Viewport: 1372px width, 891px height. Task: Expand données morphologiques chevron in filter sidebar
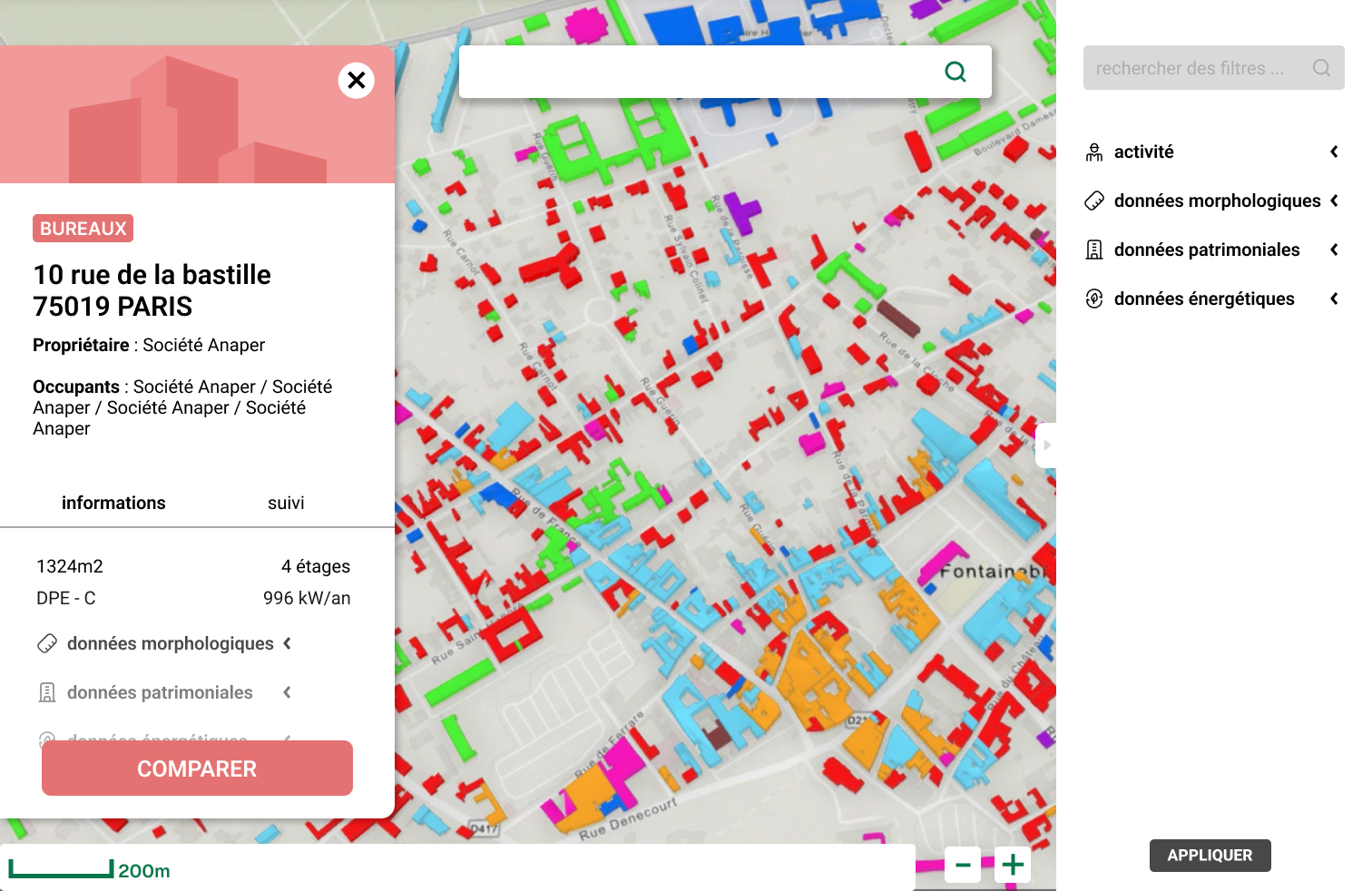point(1334,201)
